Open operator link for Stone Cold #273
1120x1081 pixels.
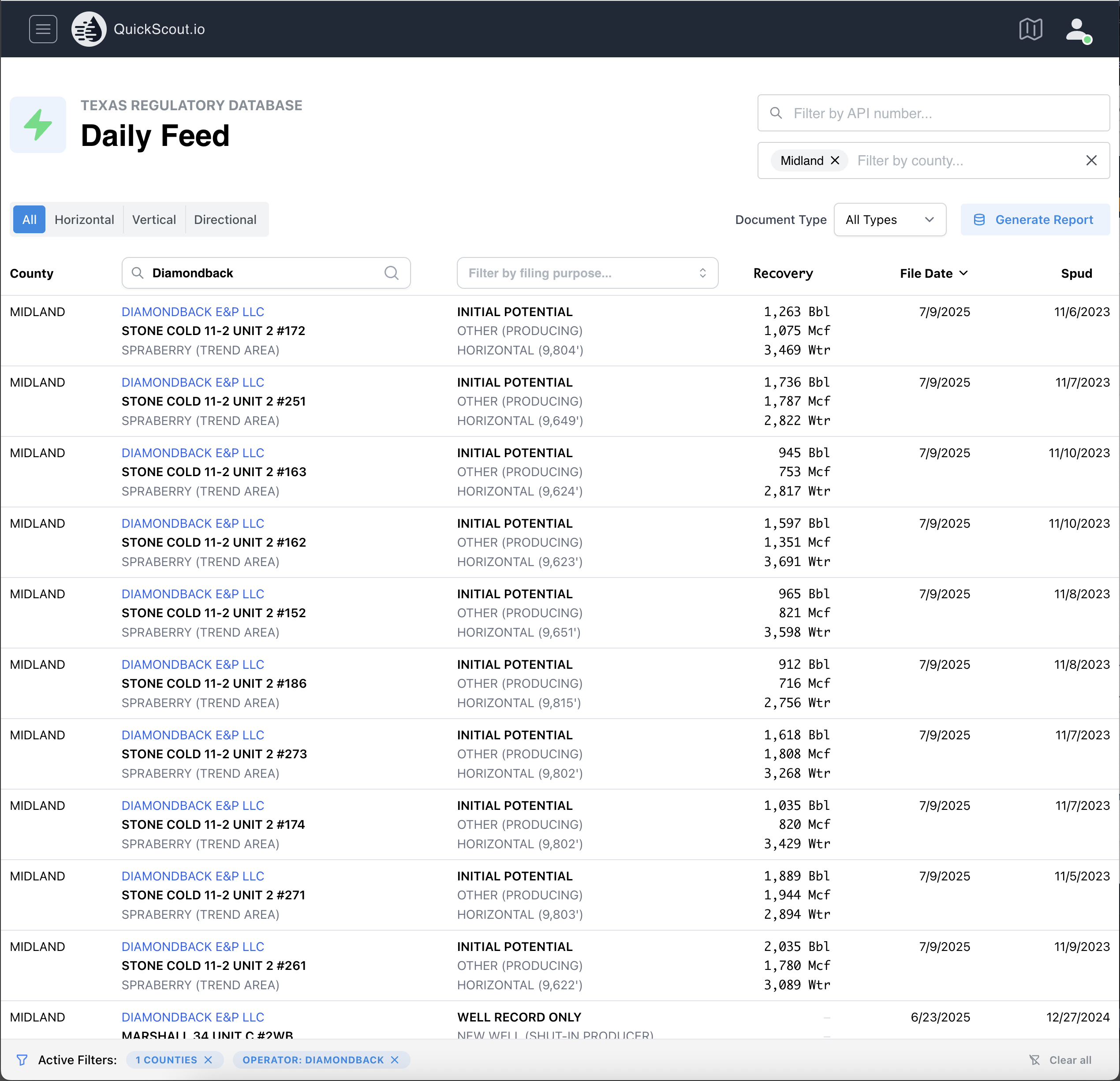pyautogui.click(x=193, y=735)
